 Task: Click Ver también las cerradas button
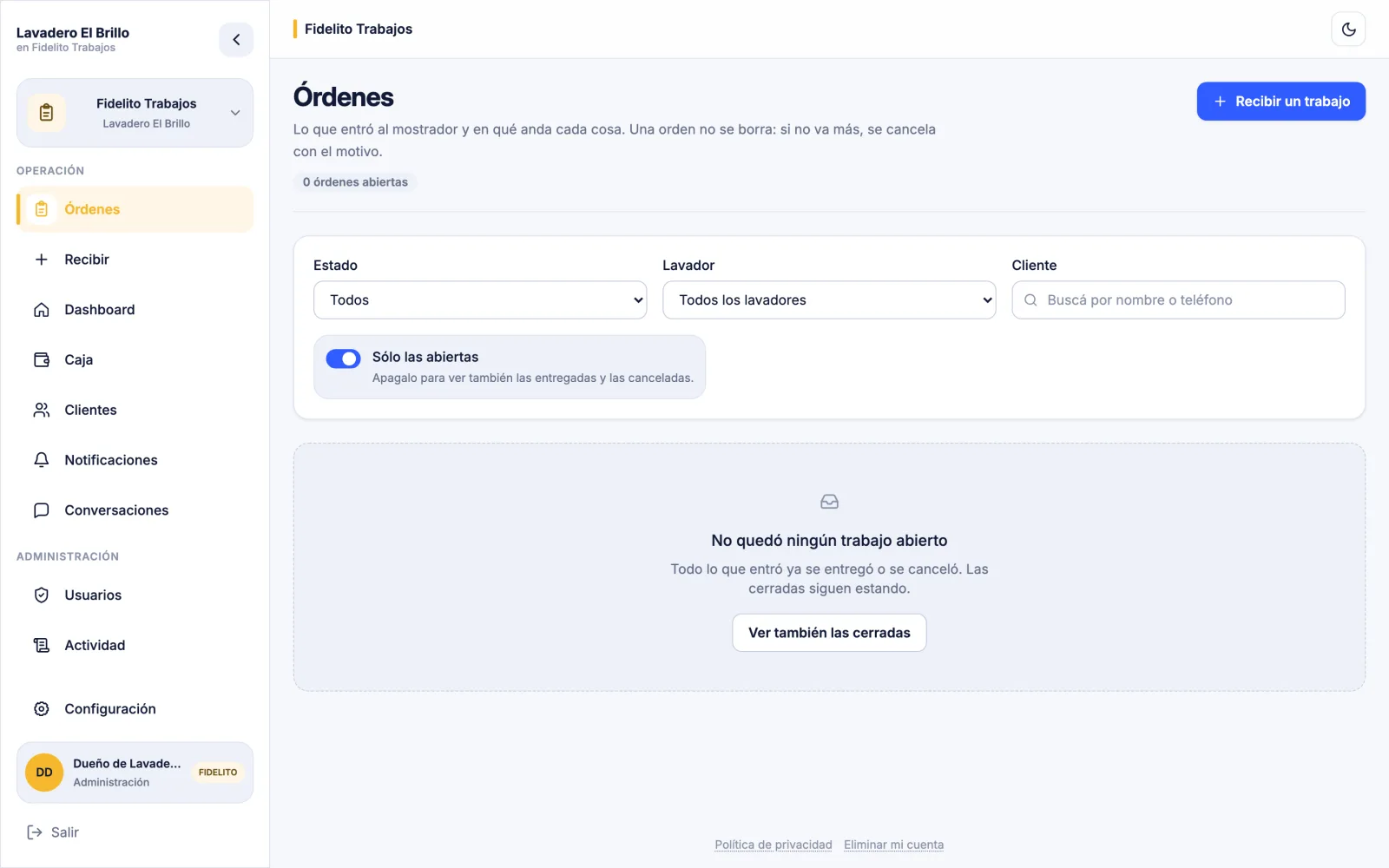coord(829,633)
